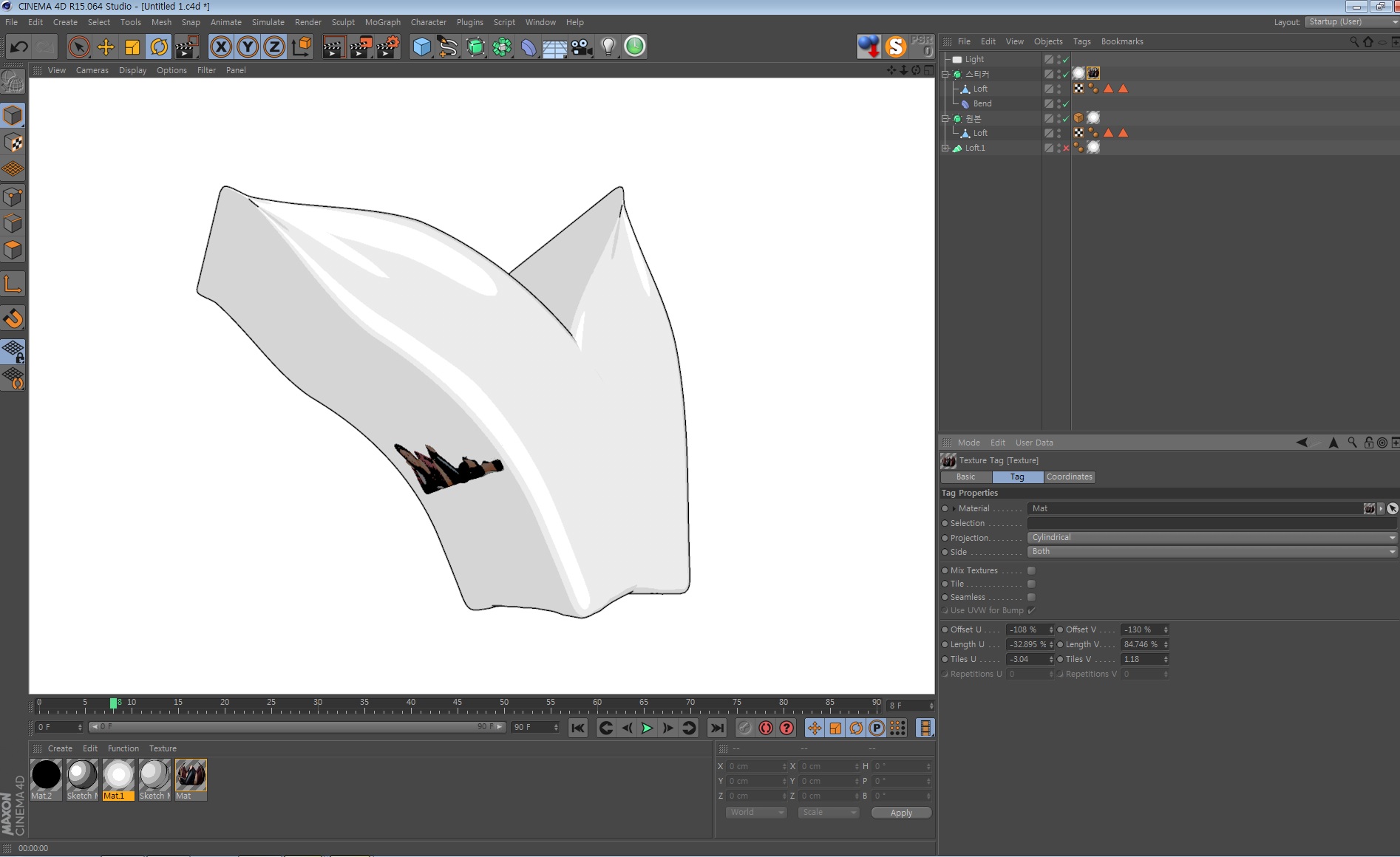Click the deformer Bend toolbar icon
The image size is (1400, 857).
tap(529, 47)
